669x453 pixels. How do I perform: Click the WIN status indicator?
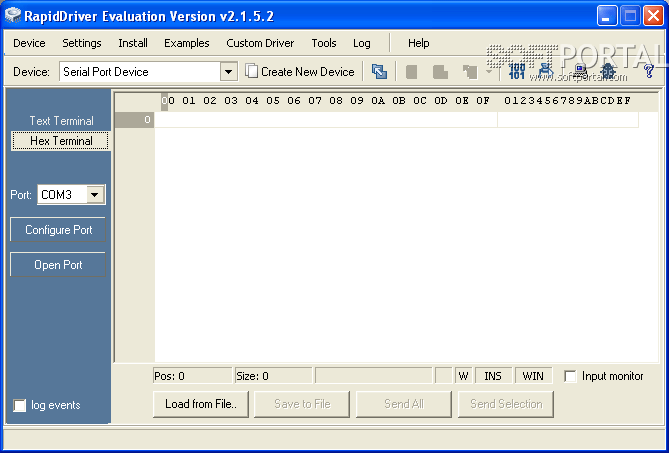pyautogui.click(x=533, y=376)
